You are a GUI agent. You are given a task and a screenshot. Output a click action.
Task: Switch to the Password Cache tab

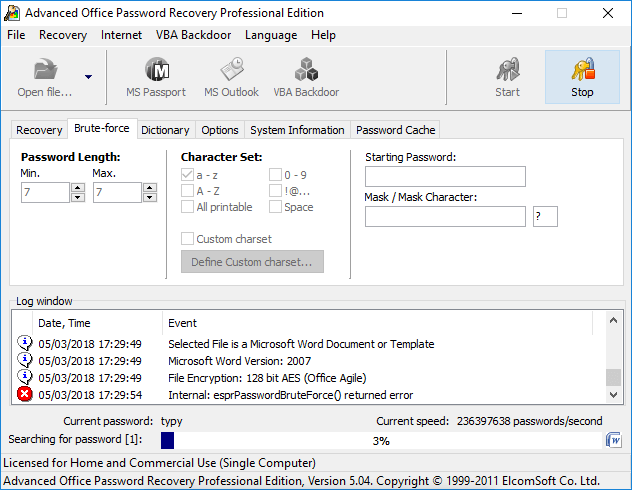point(395,130)
